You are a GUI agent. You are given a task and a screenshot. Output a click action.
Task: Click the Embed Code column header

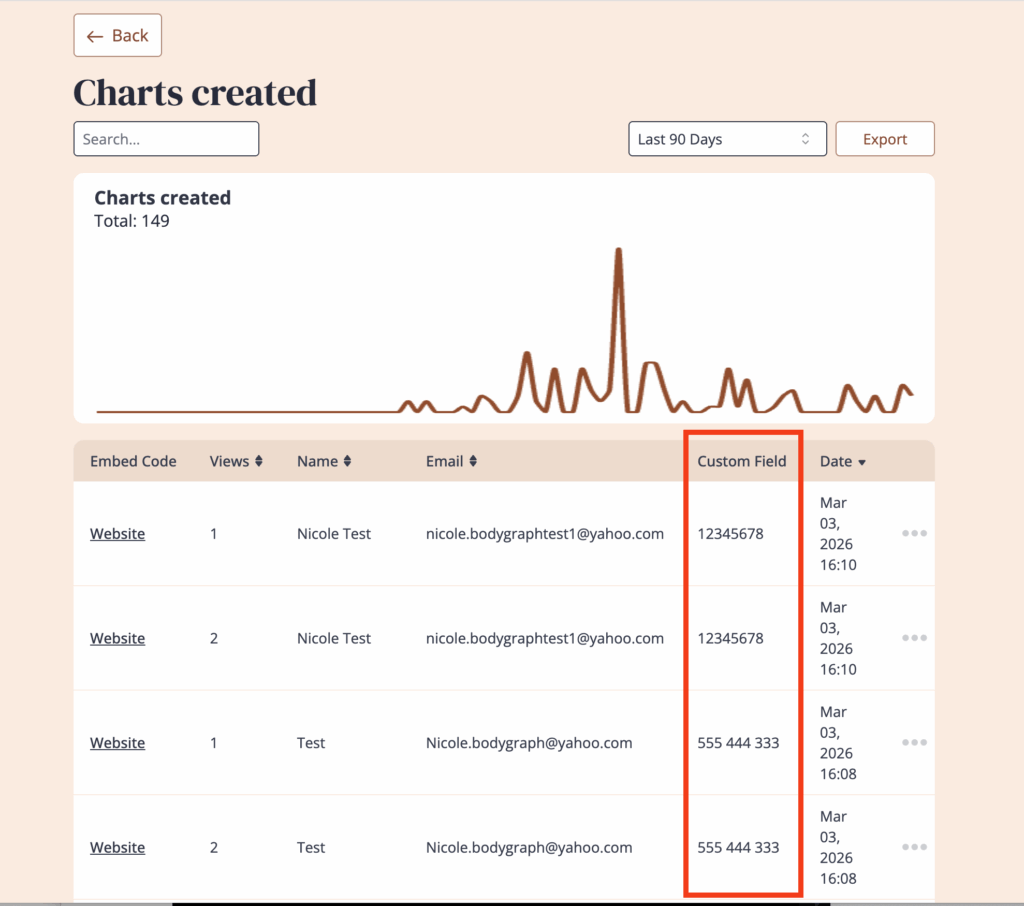click(133, 462)
